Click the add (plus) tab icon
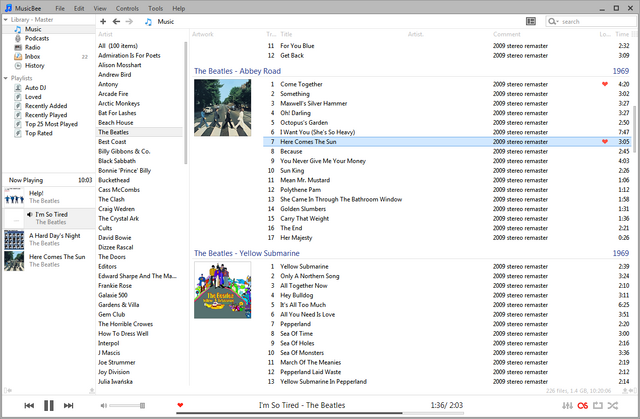Screen dimensions: 640x419 click(x=103, y=21)
